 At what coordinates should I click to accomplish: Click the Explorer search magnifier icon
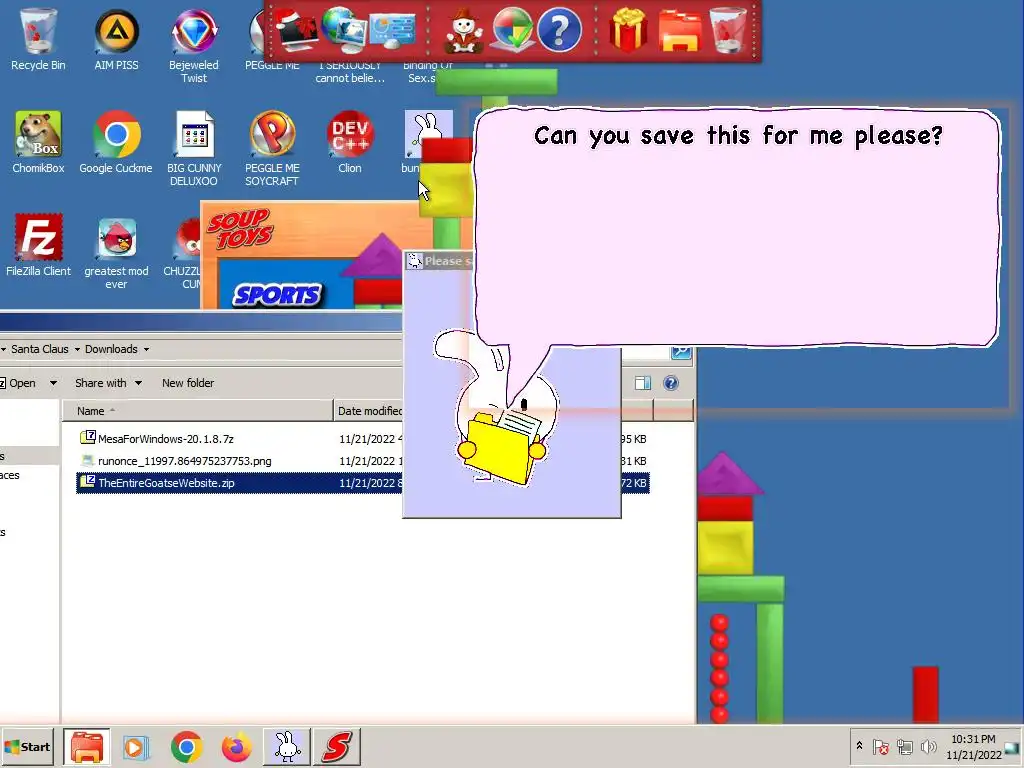[x=681, y=352]
